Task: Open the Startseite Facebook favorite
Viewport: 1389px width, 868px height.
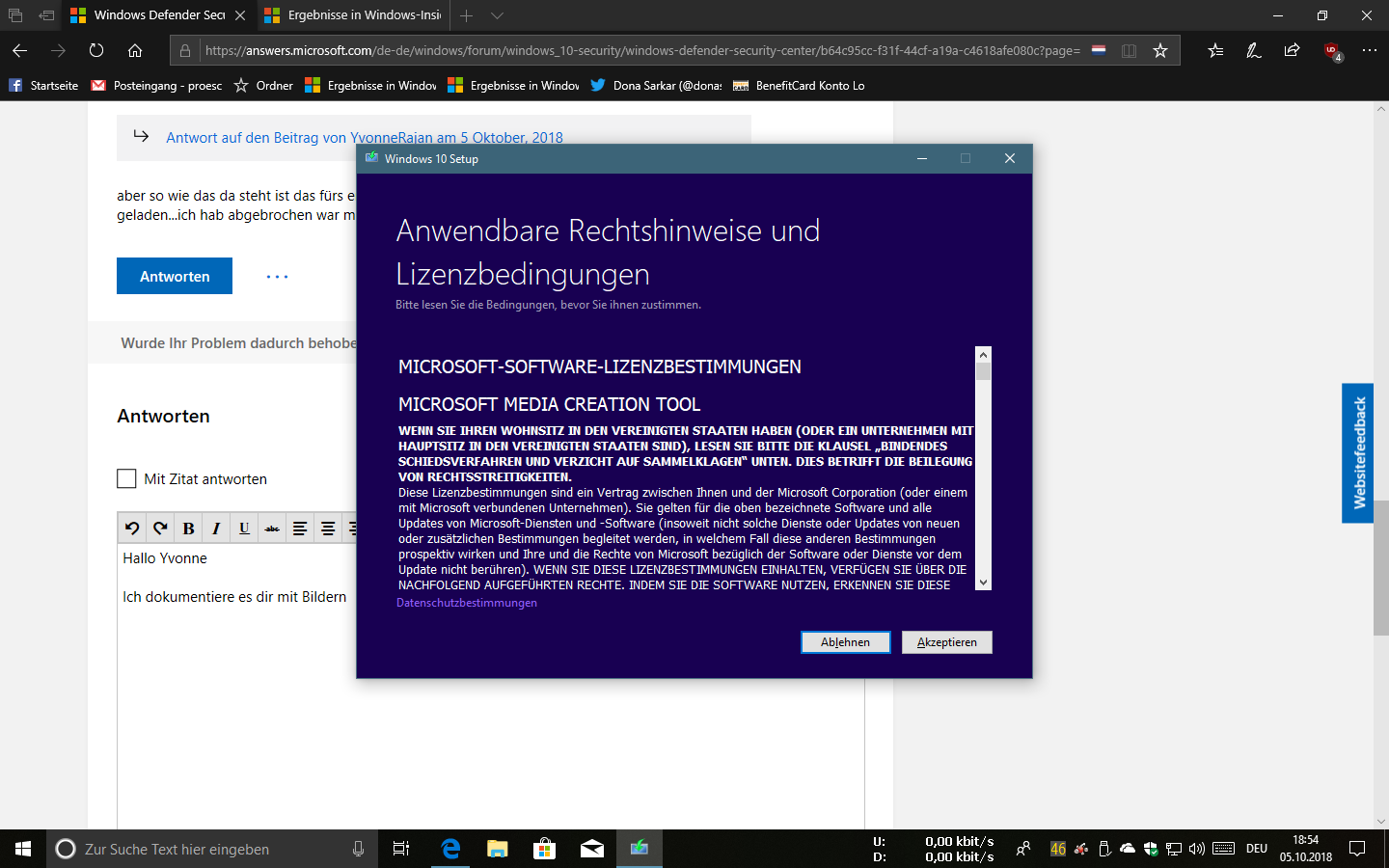Action: click(x=43, y=85)
